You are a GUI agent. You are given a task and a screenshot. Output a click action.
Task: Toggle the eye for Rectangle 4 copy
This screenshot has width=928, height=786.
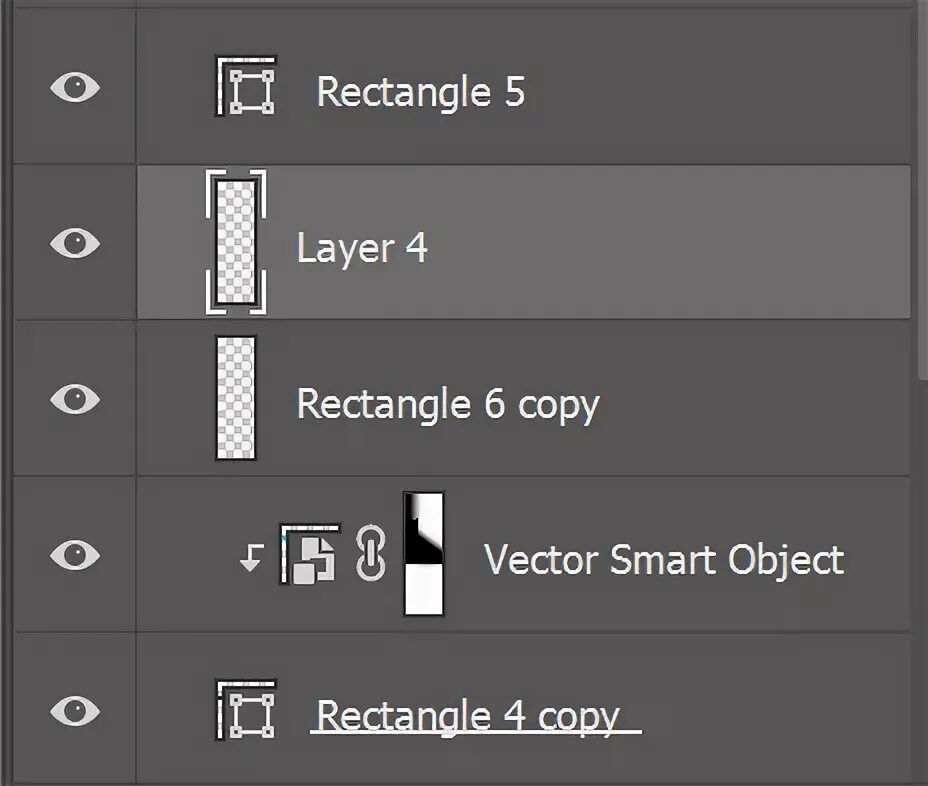pos(75,710)
